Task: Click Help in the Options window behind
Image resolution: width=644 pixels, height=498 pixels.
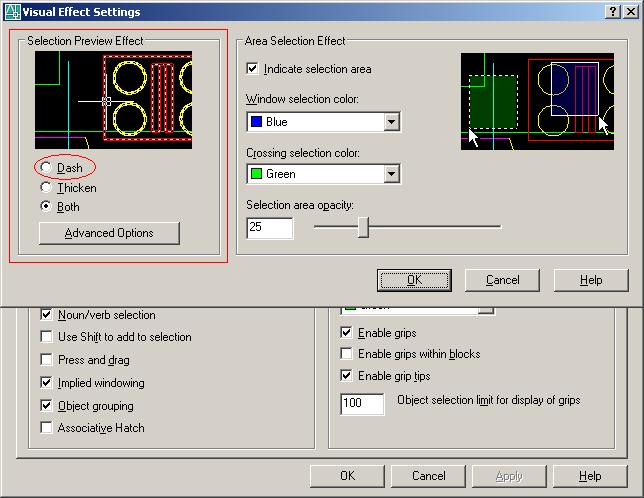Action: coord(590,476)
